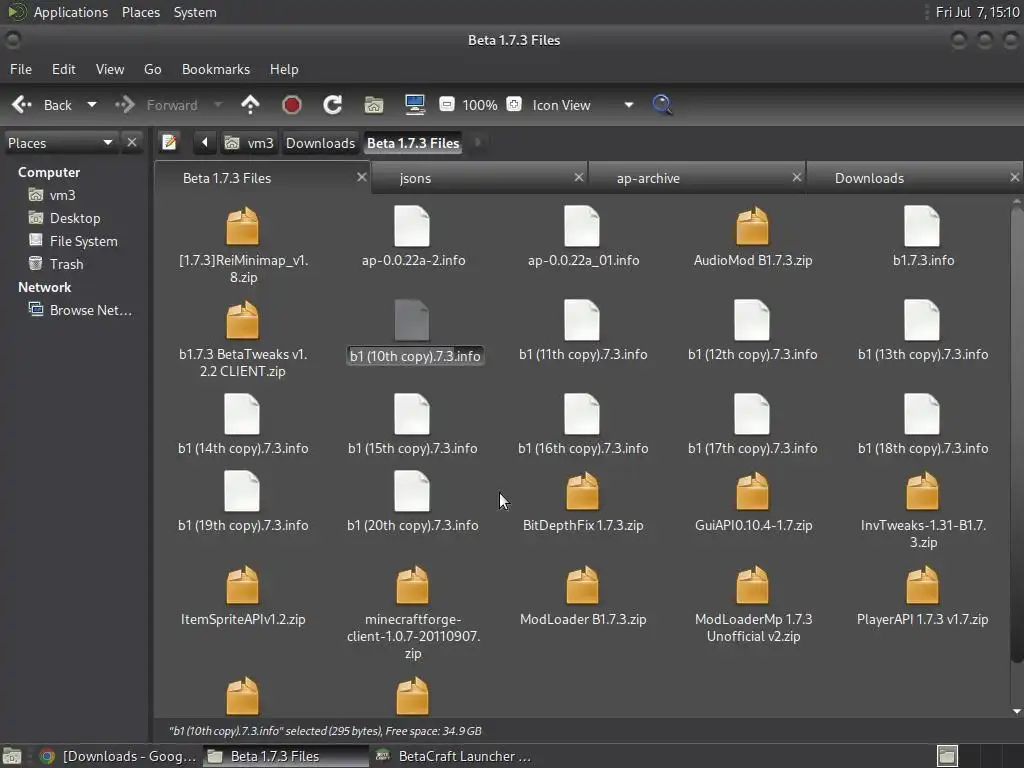Open the Edit menu
Viewport: 1024px width, 768px height.
[63, 69]
